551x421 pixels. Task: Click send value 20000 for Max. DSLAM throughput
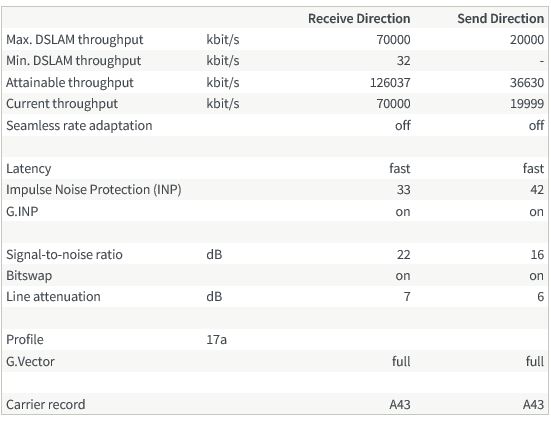click(x=527, y=39)
